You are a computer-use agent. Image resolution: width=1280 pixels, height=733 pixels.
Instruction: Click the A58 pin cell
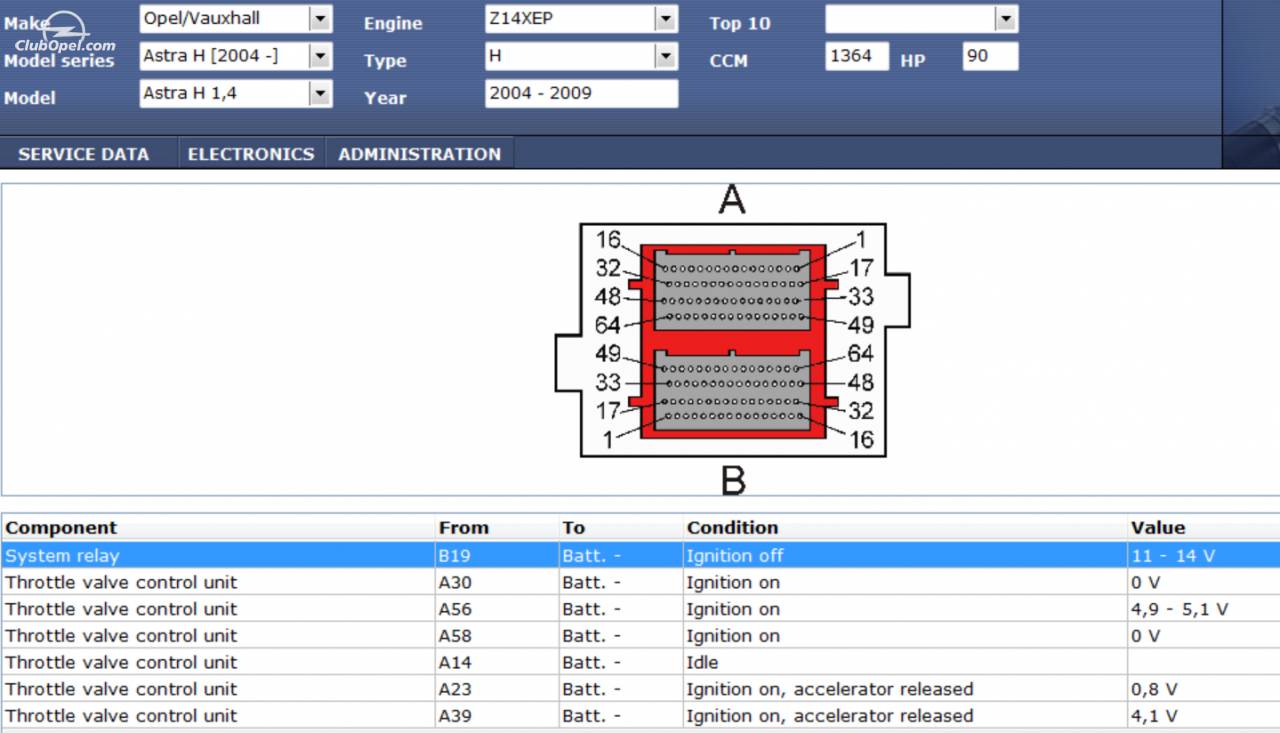[x=496, y=636]
